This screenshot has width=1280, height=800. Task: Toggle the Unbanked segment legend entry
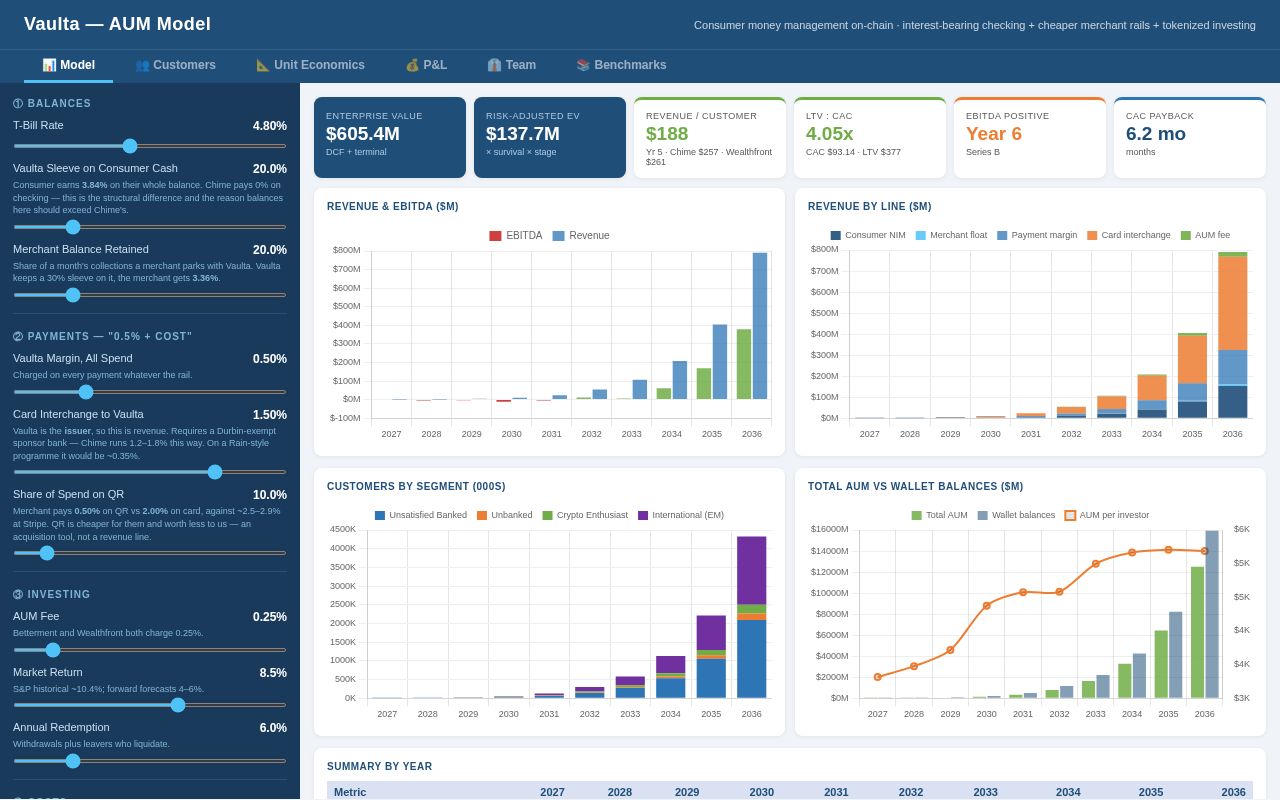pyautogui.click(x=505, y=516)
